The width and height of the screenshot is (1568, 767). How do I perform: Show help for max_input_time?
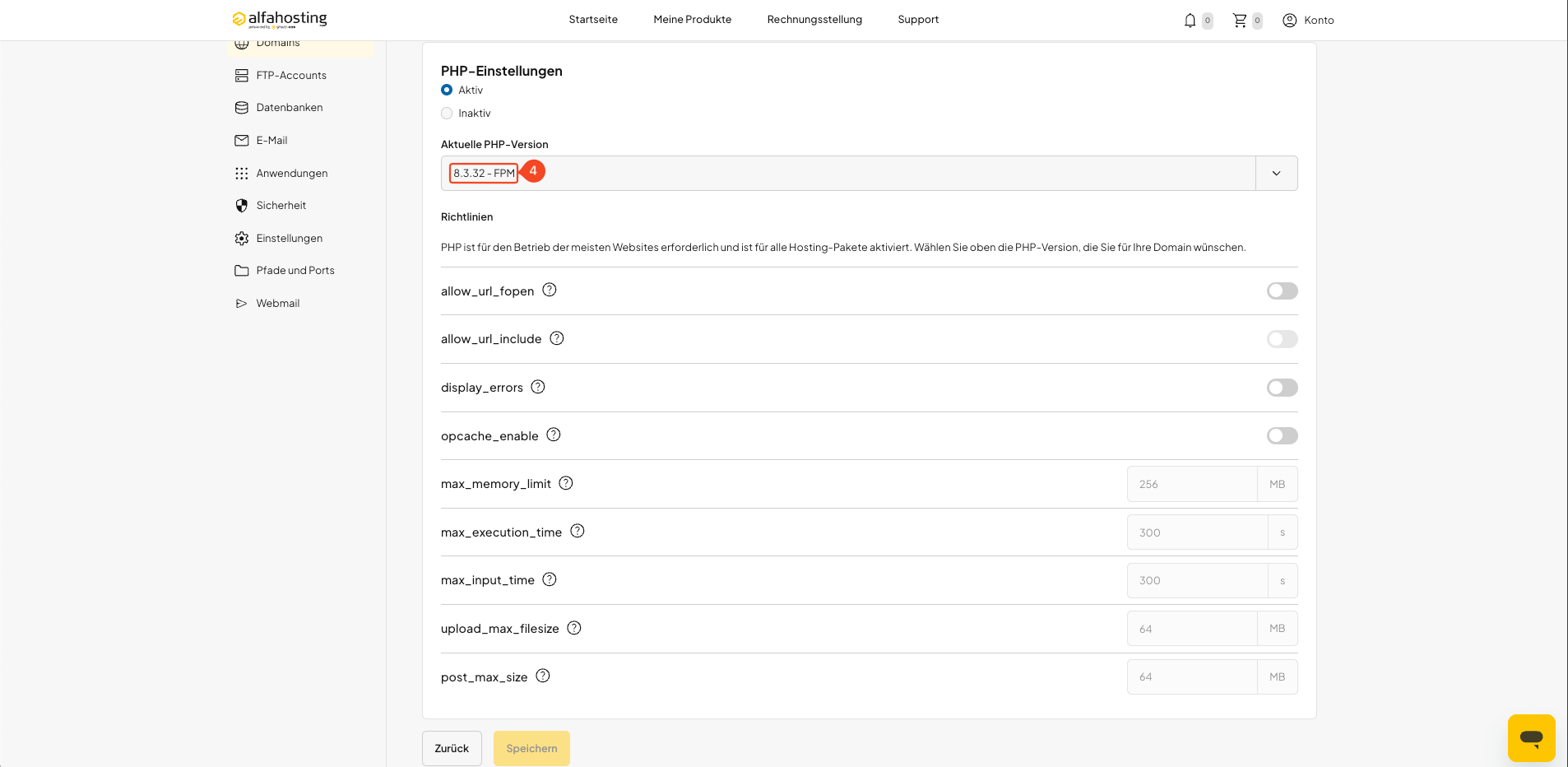click(550, 579)
